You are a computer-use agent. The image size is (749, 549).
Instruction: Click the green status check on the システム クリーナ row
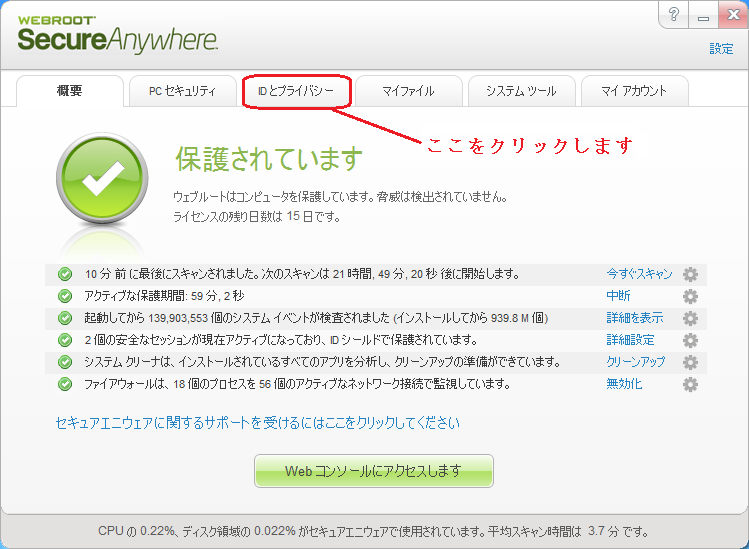(x=64, y=362)
